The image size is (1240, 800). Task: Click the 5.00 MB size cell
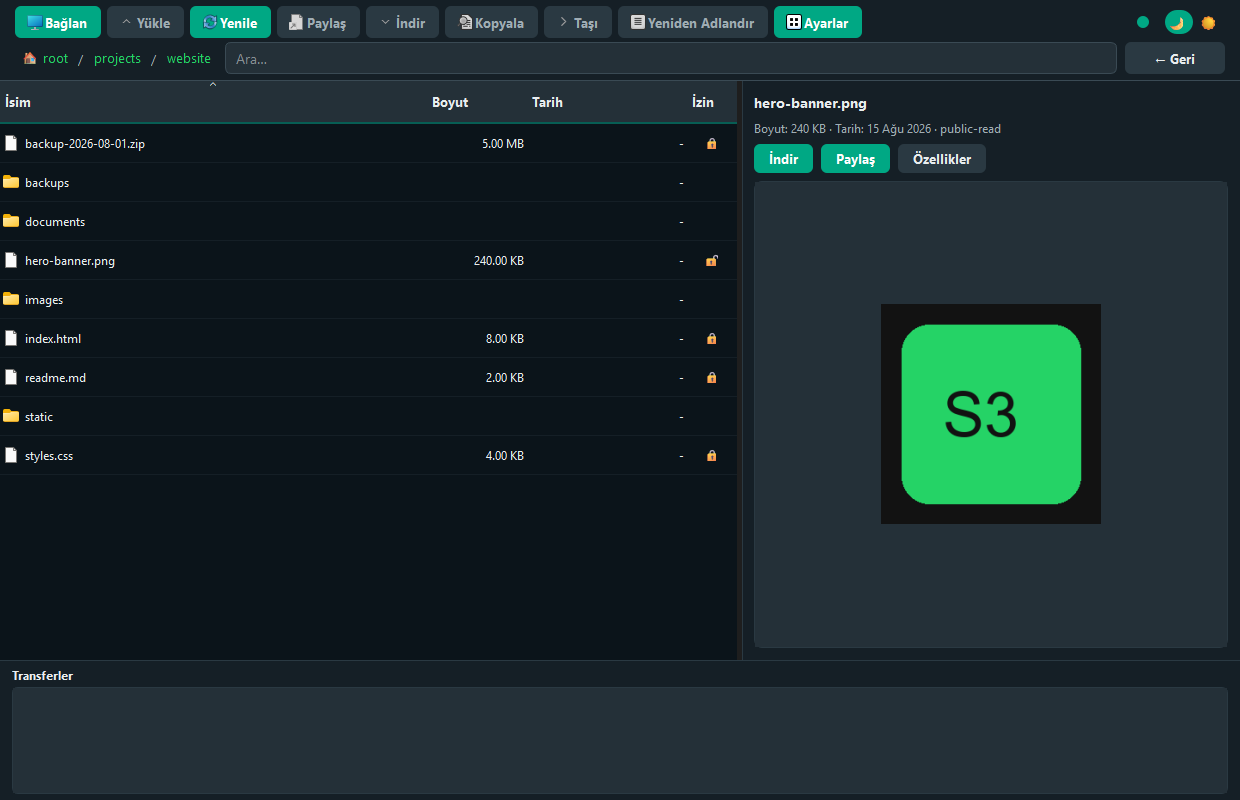tap(503, 144)
